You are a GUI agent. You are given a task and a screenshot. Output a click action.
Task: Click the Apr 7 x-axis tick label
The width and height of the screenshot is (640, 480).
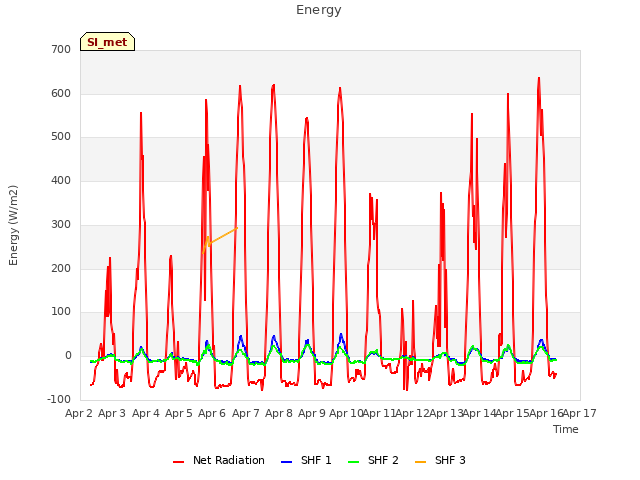pos(246,413)
